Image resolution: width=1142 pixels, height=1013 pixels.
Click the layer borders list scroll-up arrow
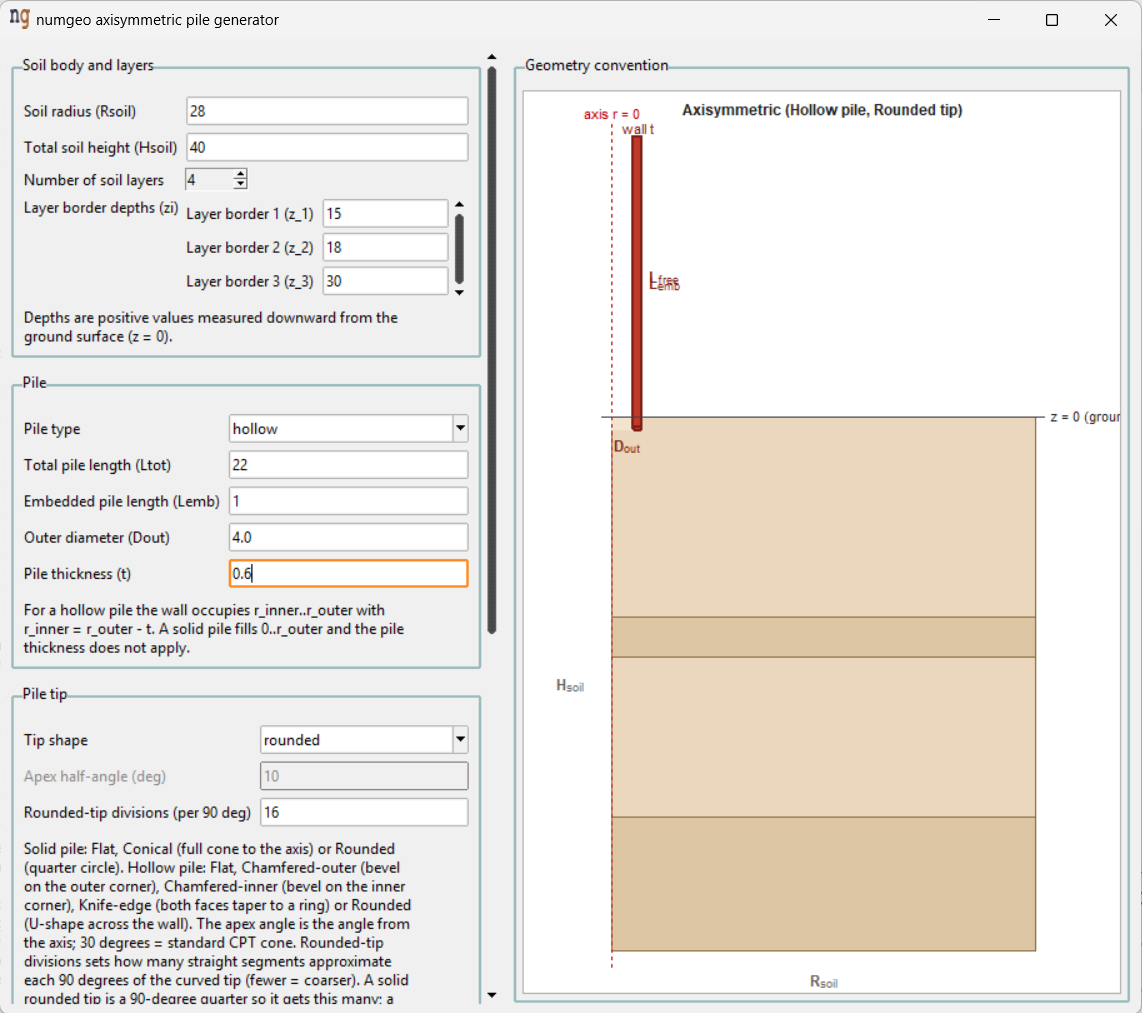[459, 205]
